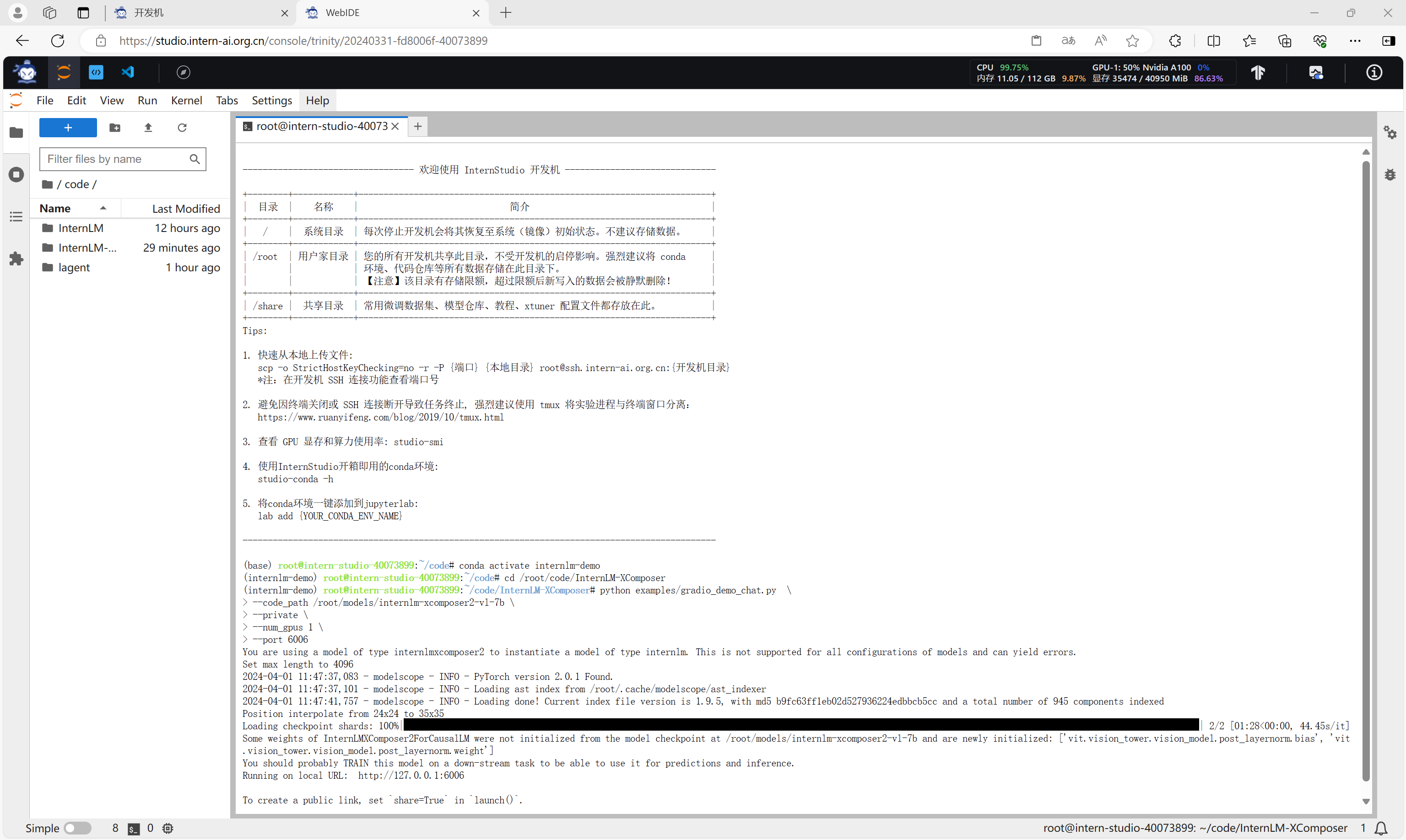1406x840 pixels.
Task: Open the Settings menu
Action: (x=272, y=100)
